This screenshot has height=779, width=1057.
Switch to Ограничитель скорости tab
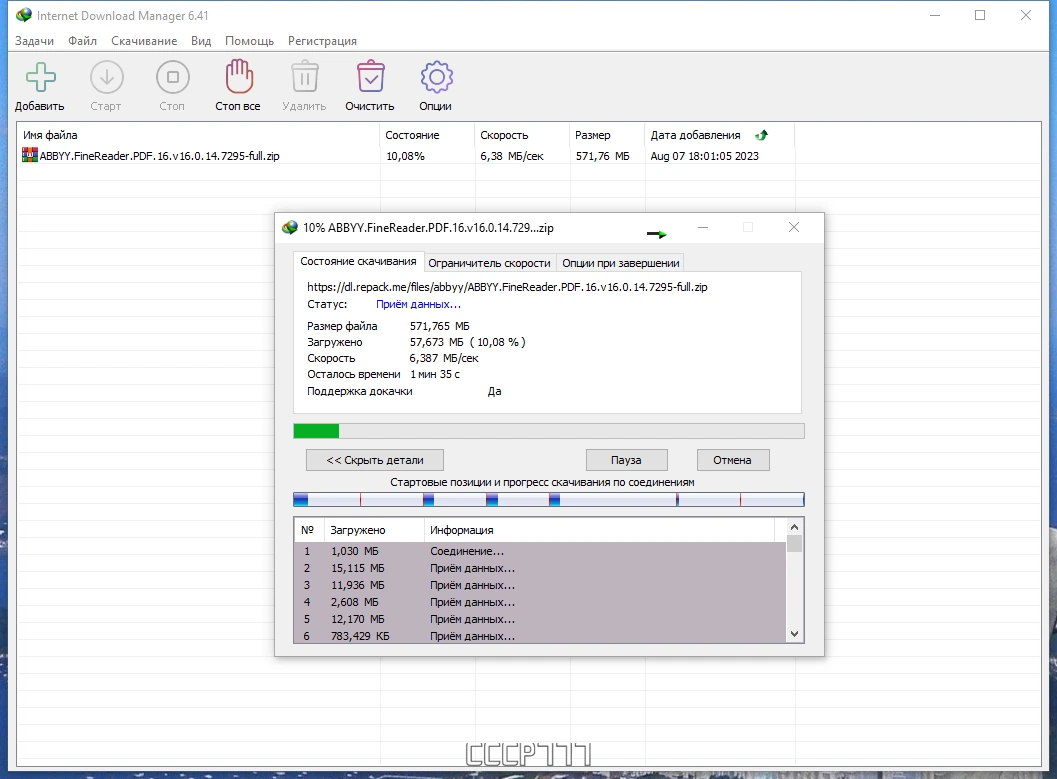489,263
